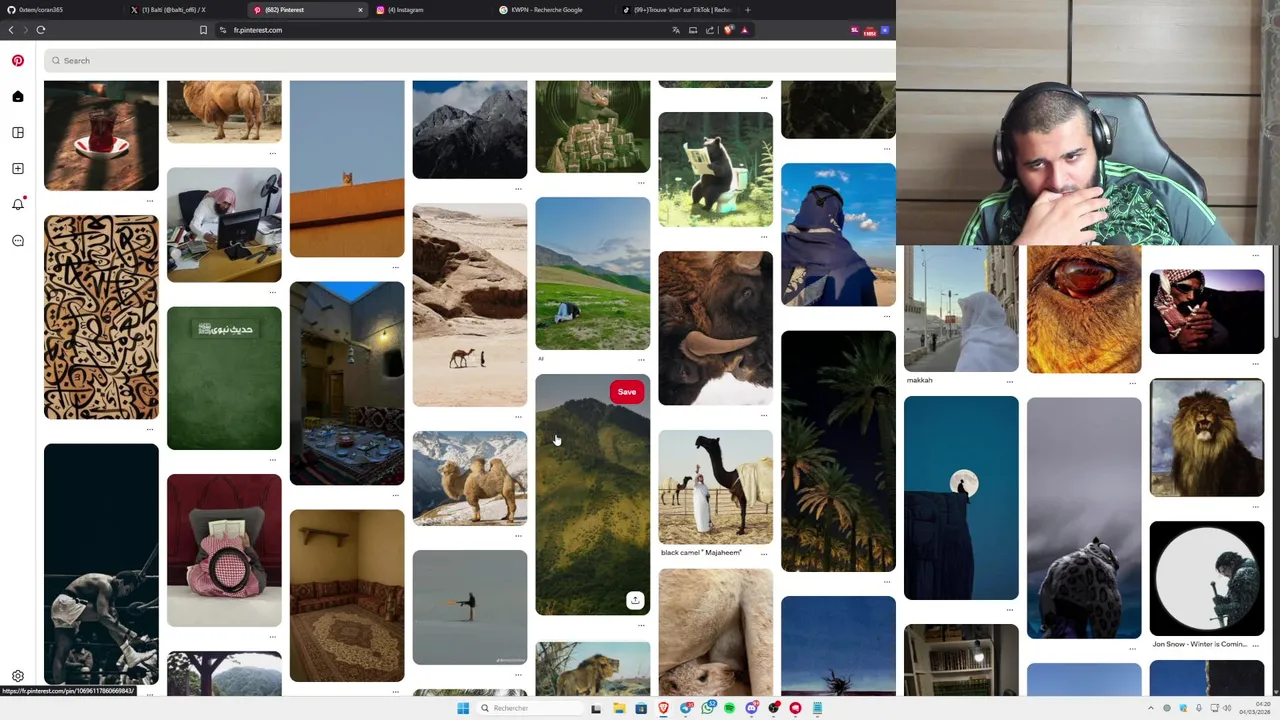The image size is (1280, 720).
Task: Reload the page with refresh icon
Action: (41, 30)
